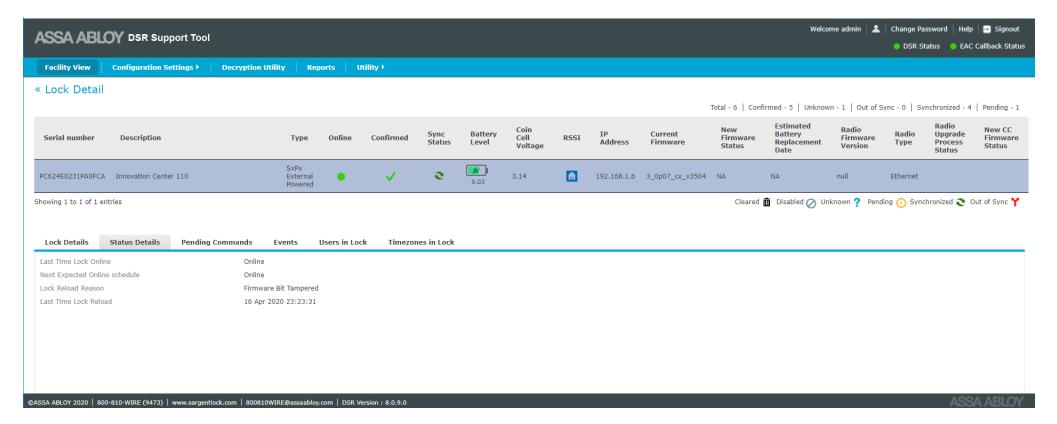Open the Timezones in Lock tab
1057x424 pixels.
(x=421, y=243)
